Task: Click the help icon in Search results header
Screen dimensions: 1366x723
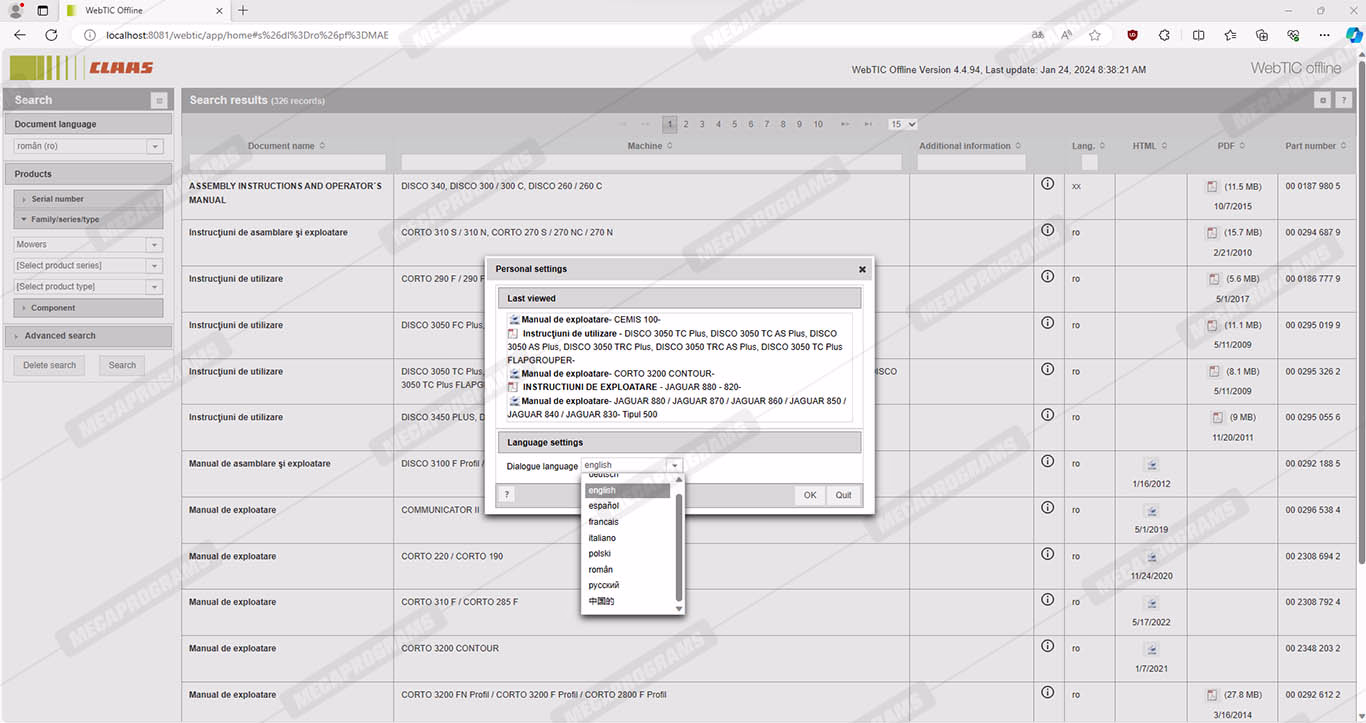Action: tap(1344, 100)
